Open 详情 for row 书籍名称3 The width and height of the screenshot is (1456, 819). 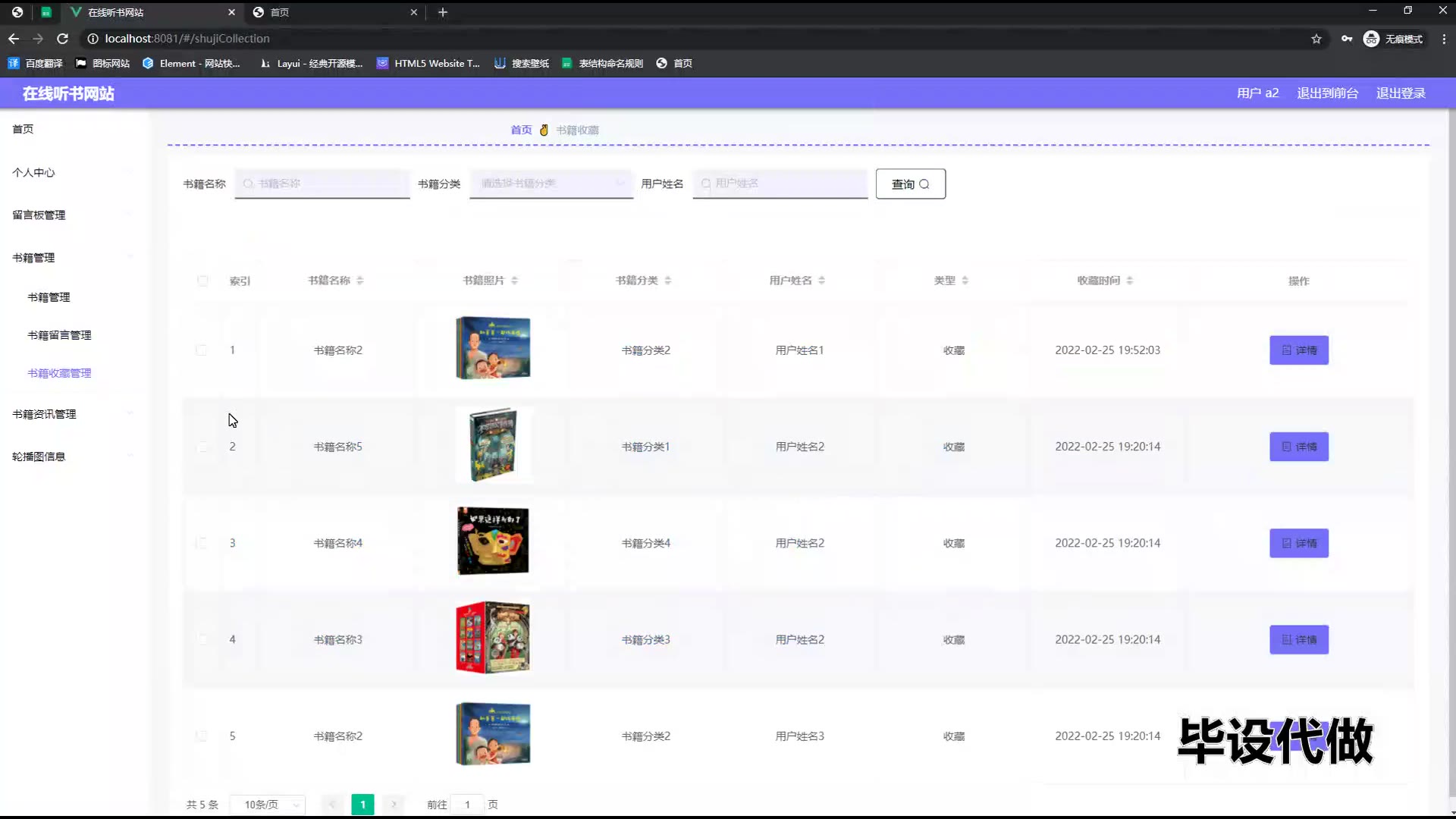click(x=1299, y=639)
